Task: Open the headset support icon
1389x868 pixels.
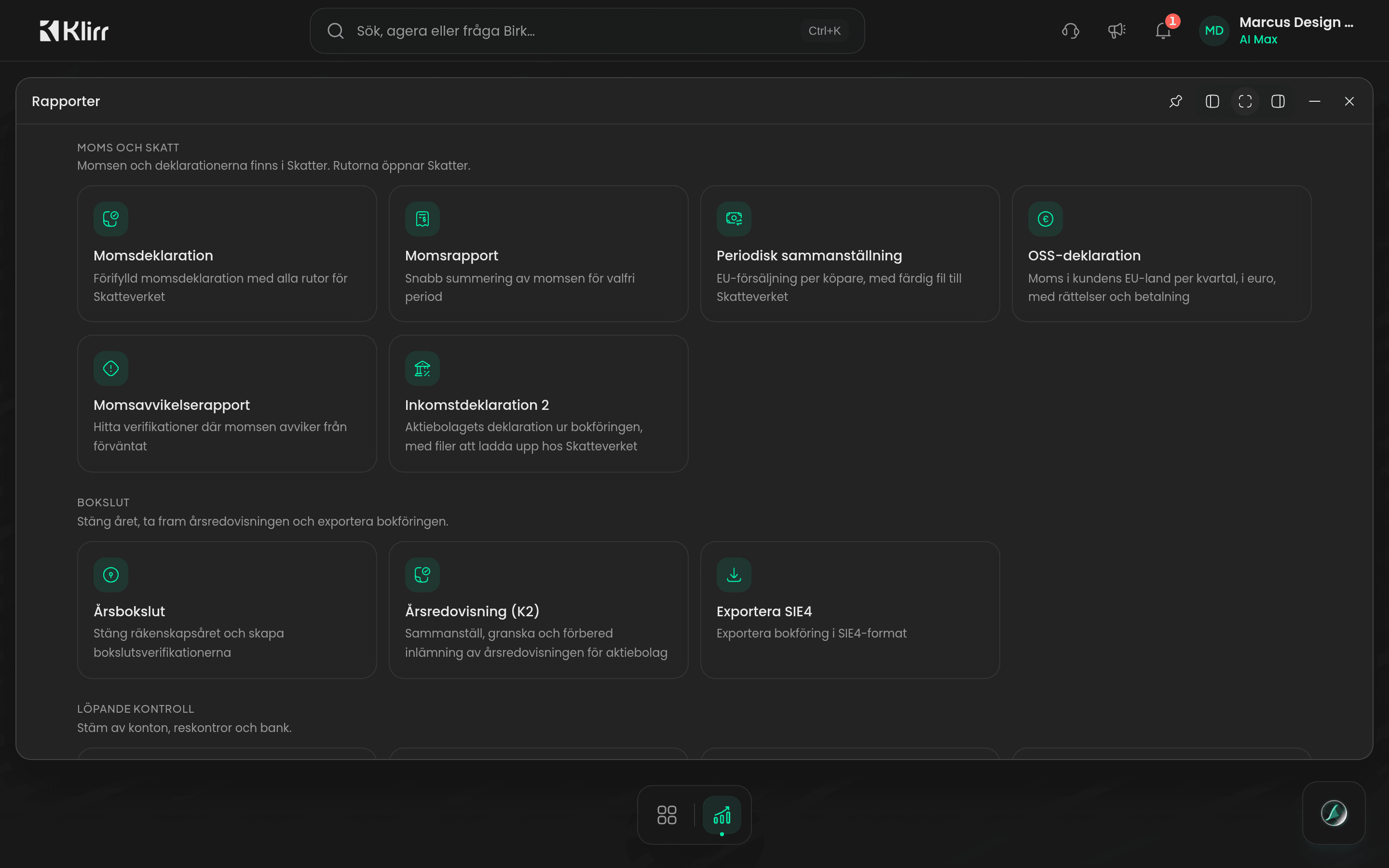Action: [x=1071, y=31]
